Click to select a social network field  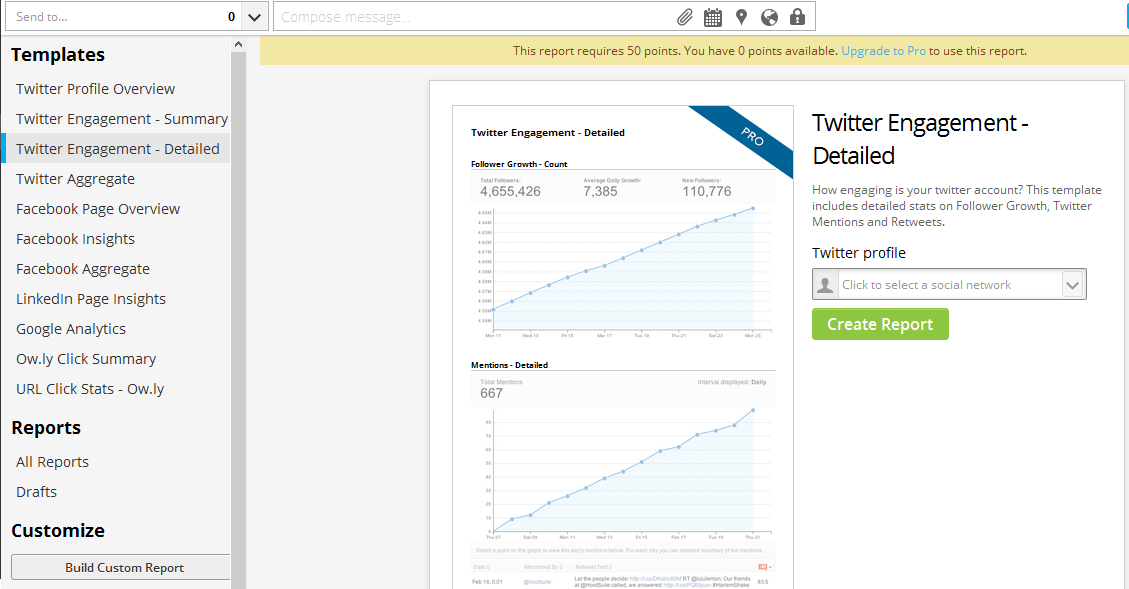[949, 284]
